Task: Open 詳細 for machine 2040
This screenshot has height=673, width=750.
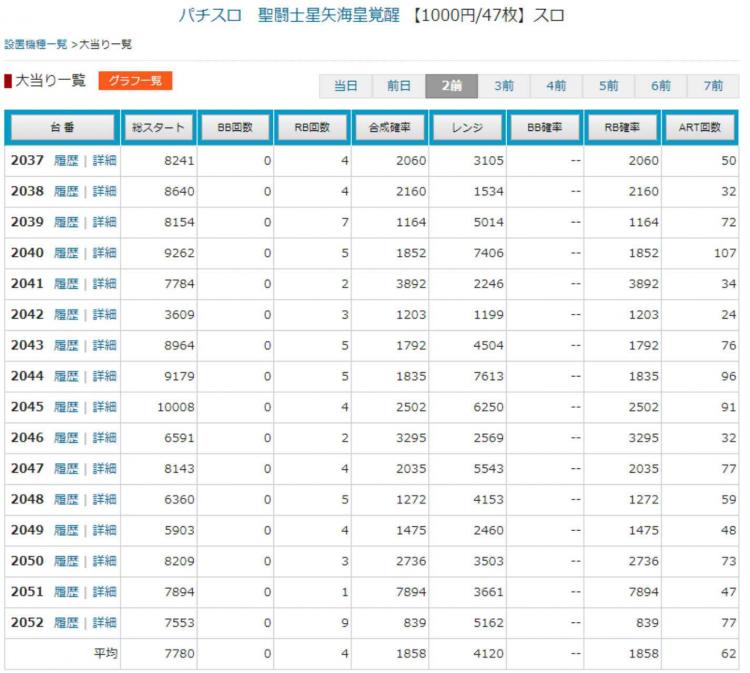Action: point(104,253)
